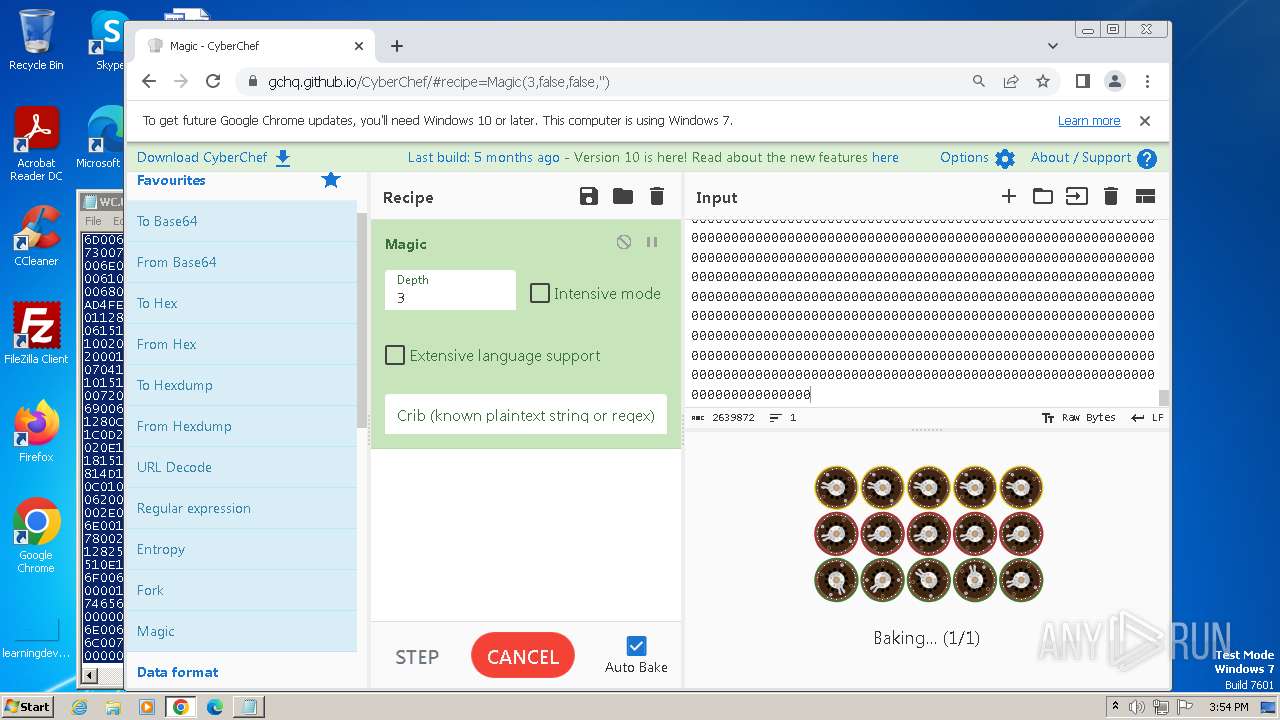The height and width of the screenshot is (720, 1280).
Task: Select the To Hex operation
Action: coord(241,303)
